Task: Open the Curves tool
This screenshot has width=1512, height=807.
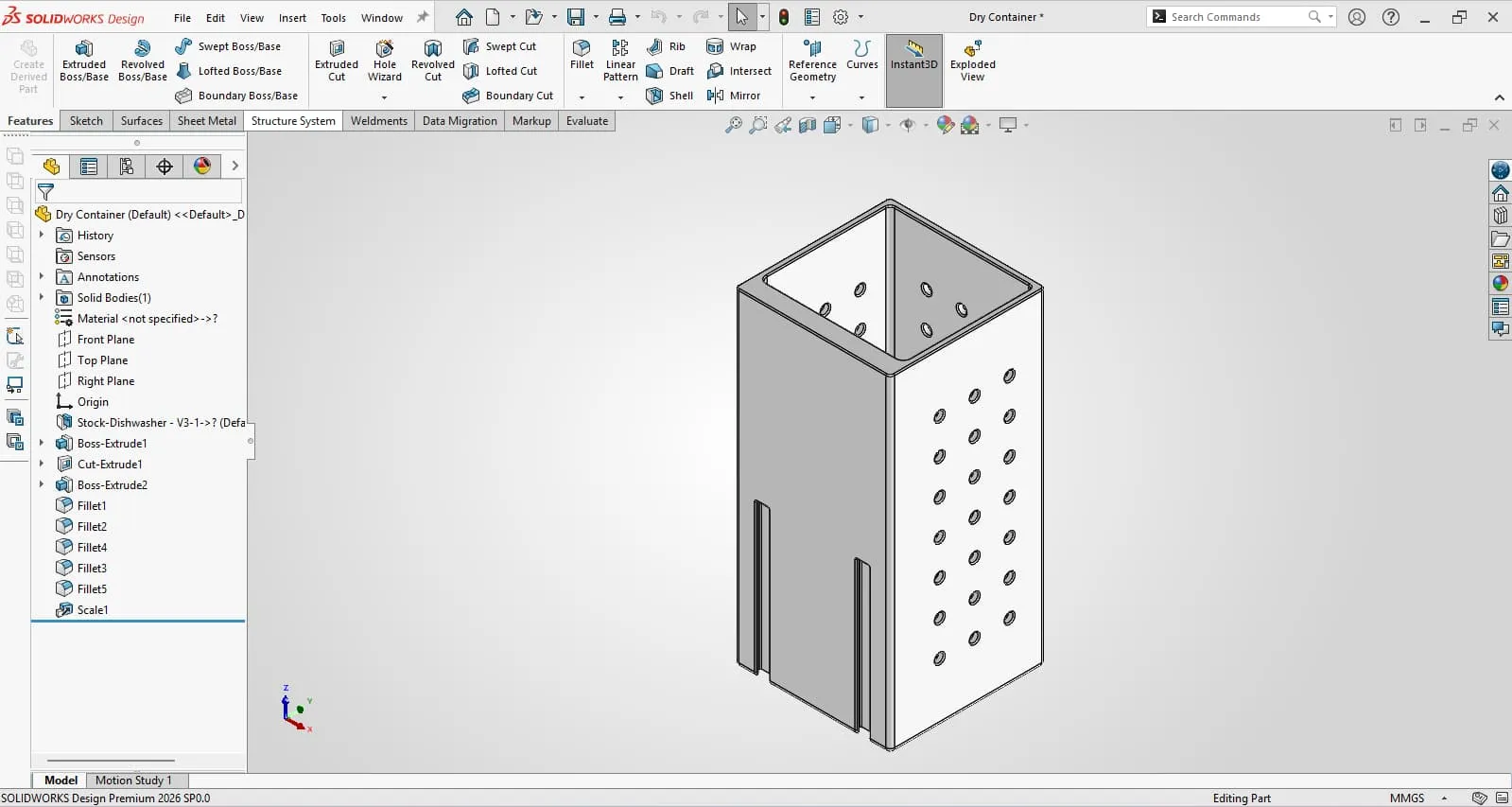Action: (861, 55)
